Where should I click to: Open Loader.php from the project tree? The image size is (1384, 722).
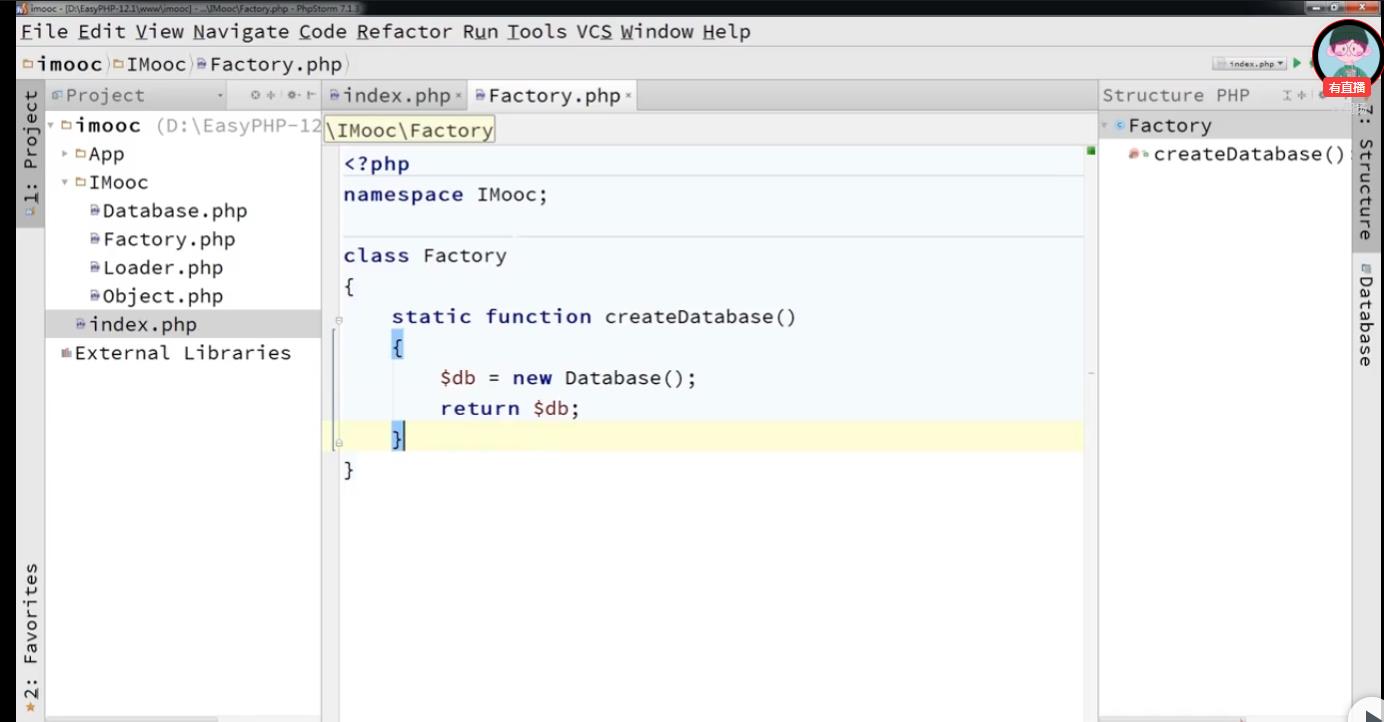tap(162, 268)
